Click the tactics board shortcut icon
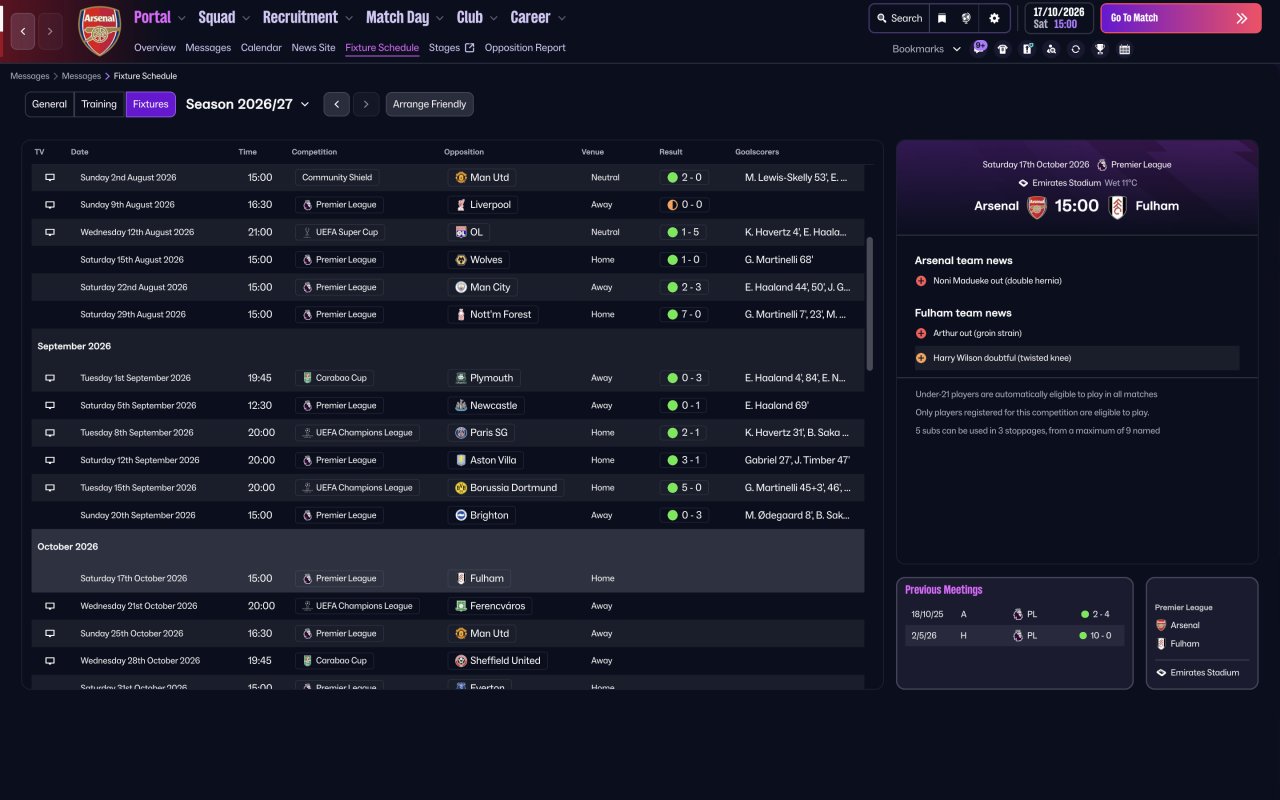This screenshot has width=1280, height=800. pos(1027,49)
